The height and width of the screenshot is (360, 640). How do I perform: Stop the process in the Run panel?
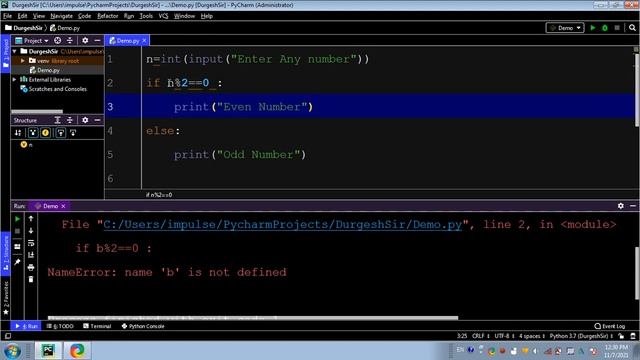click(x=17, y=231)
